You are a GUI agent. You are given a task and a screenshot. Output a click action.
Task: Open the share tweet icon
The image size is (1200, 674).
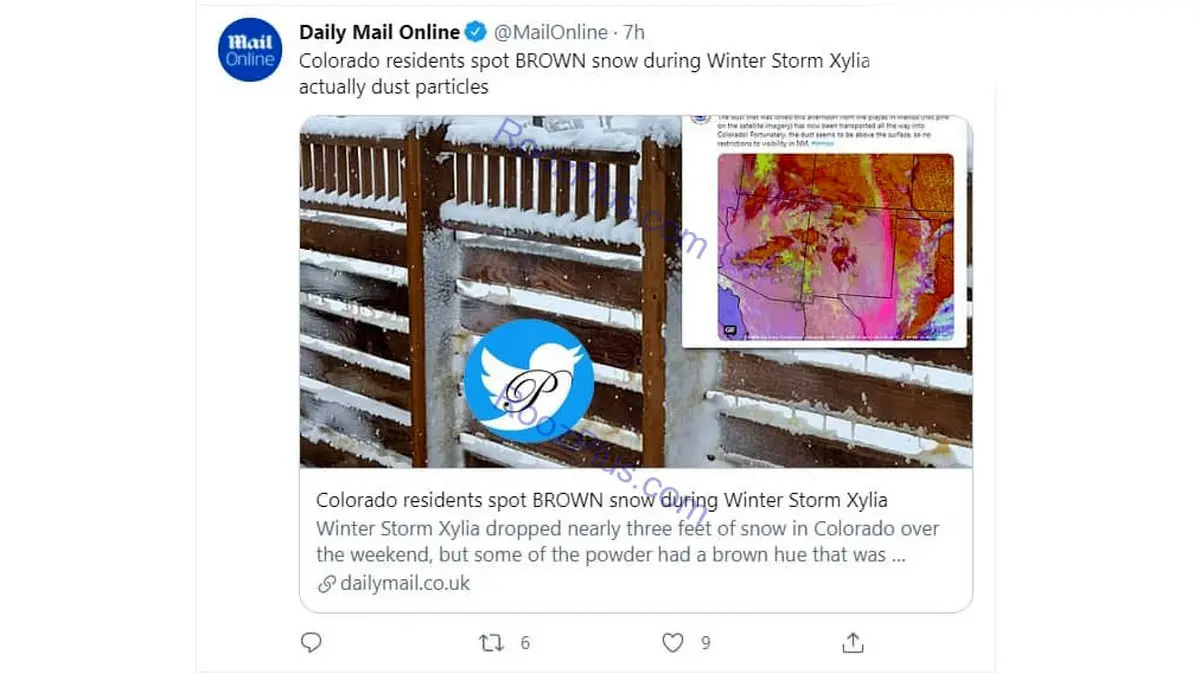pos(853,642)
